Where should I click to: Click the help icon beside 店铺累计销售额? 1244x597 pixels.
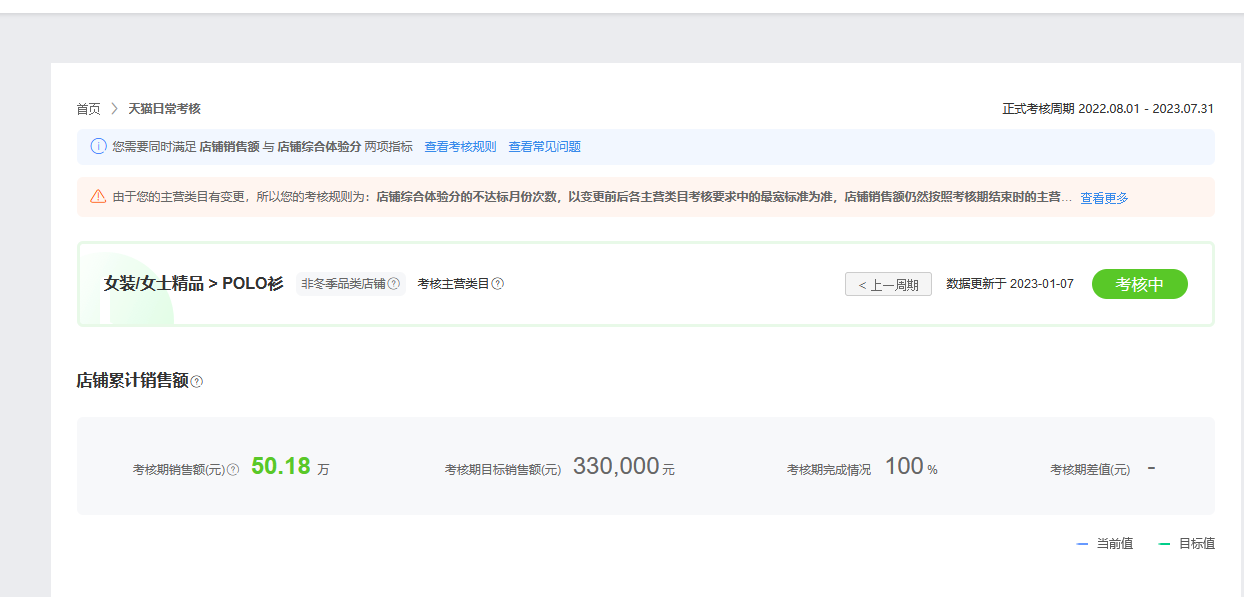click(x=197, y=382)
